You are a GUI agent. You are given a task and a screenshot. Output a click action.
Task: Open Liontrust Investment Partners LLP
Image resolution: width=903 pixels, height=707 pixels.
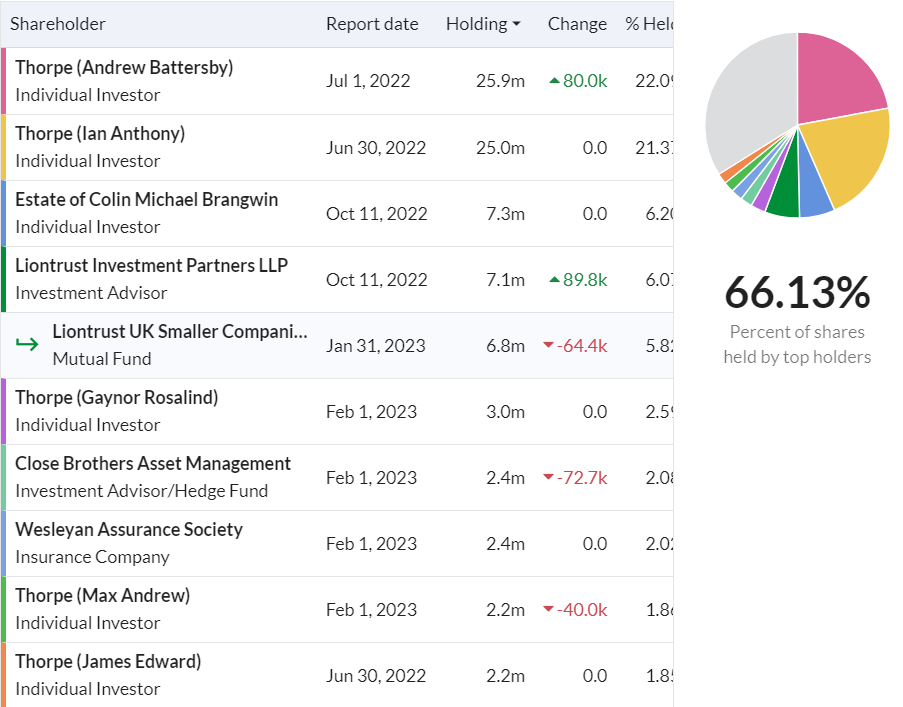point(151,265)
